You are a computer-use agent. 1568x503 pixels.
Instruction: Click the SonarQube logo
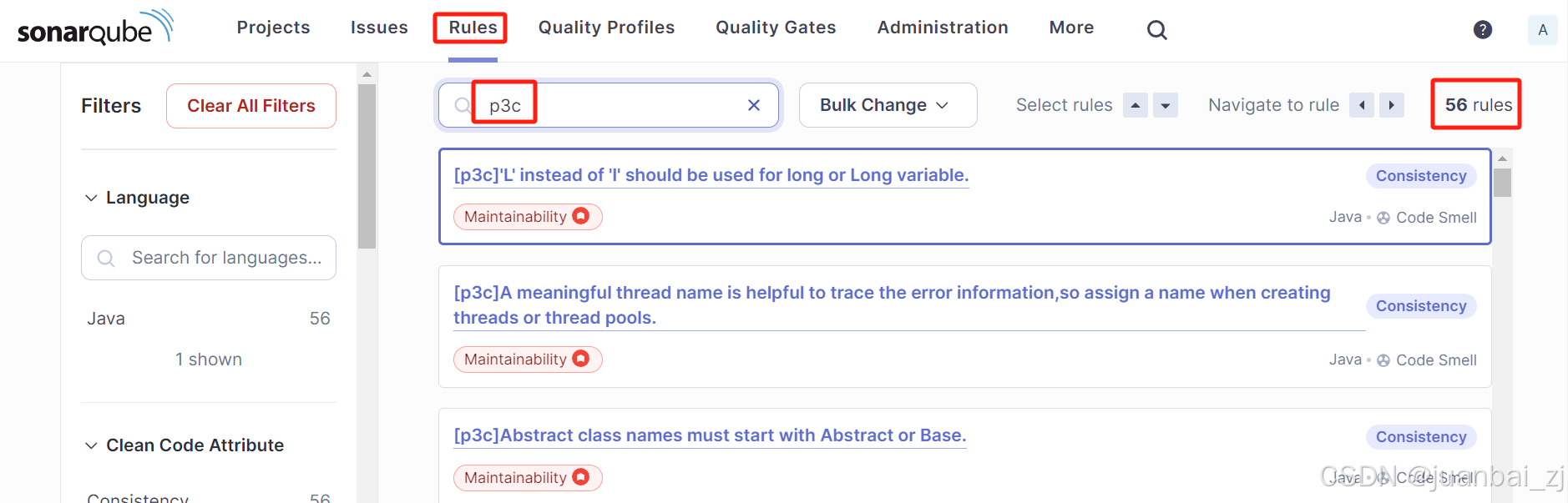coord(94,28)
